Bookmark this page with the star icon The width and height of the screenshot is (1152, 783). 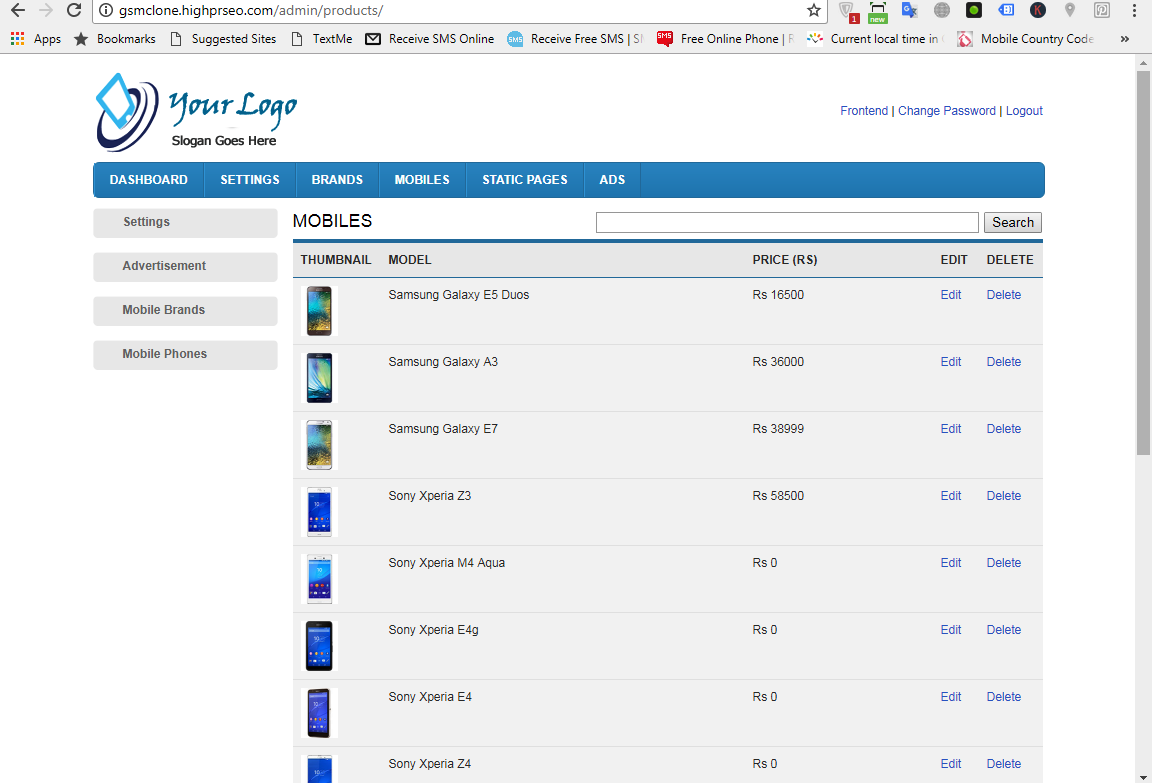(813, 10)
